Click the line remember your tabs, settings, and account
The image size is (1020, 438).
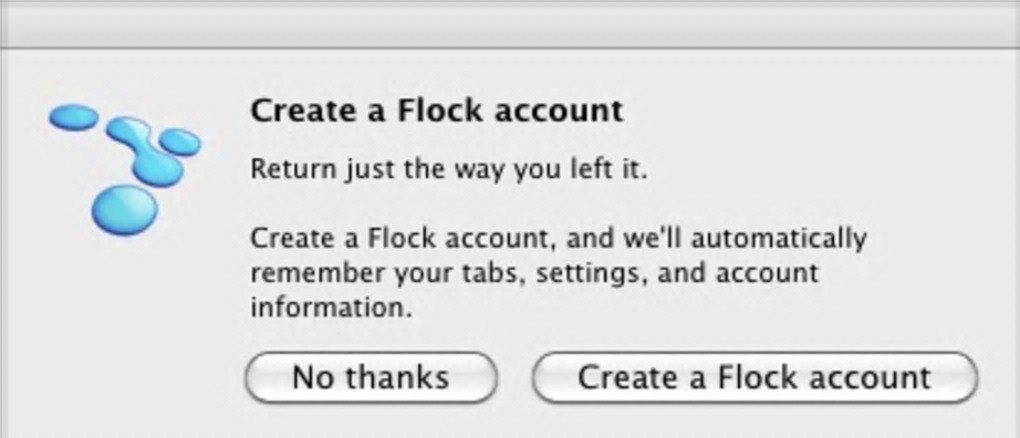pos(534,272)
